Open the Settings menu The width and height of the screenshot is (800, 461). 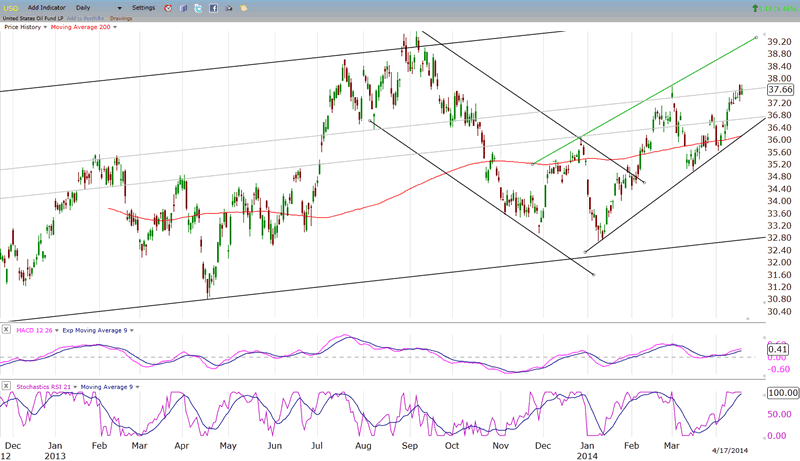pyautogui.click(x=143, y=8)
